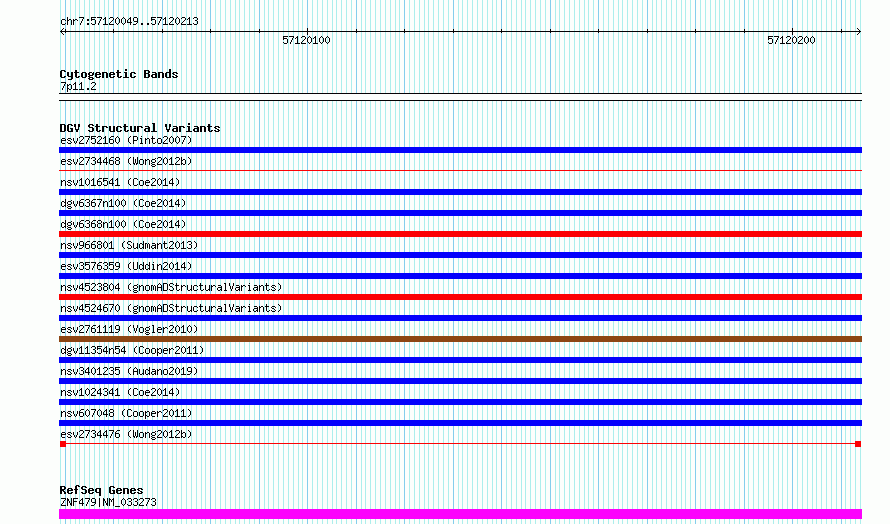The height and width of the screenshot is (524, 890).
Task: Open variant esv2752160 (Pinto2007) label
Action: click(126, 140)
